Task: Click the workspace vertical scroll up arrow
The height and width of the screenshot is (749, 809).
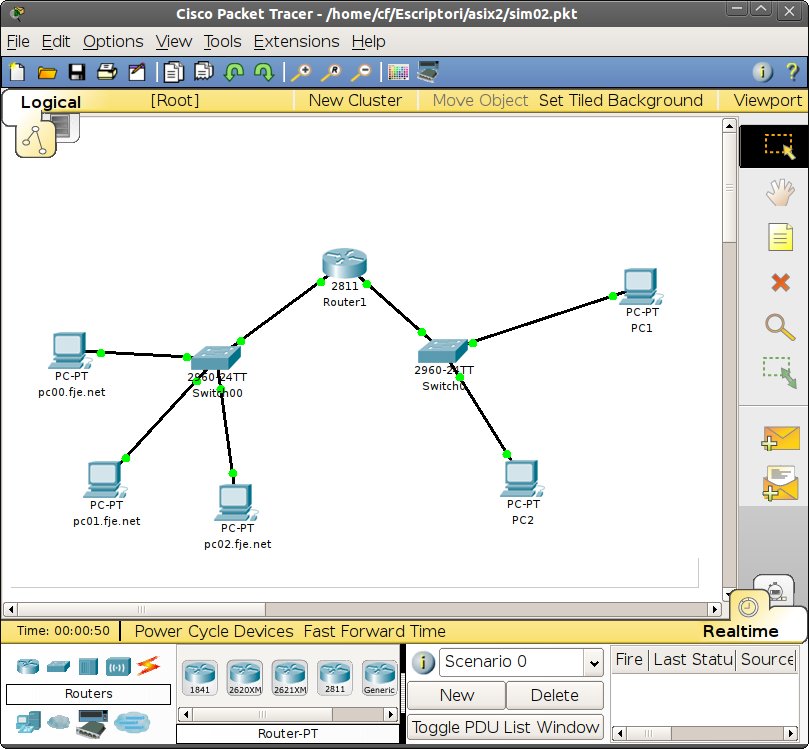Action: [729, 126]
